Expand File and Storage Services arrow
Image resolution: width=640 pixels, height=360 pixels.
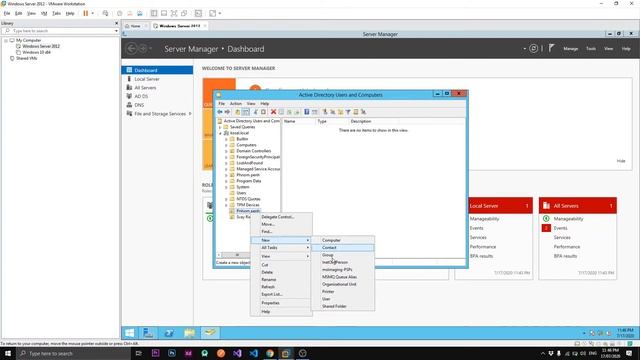coord(190,114)
